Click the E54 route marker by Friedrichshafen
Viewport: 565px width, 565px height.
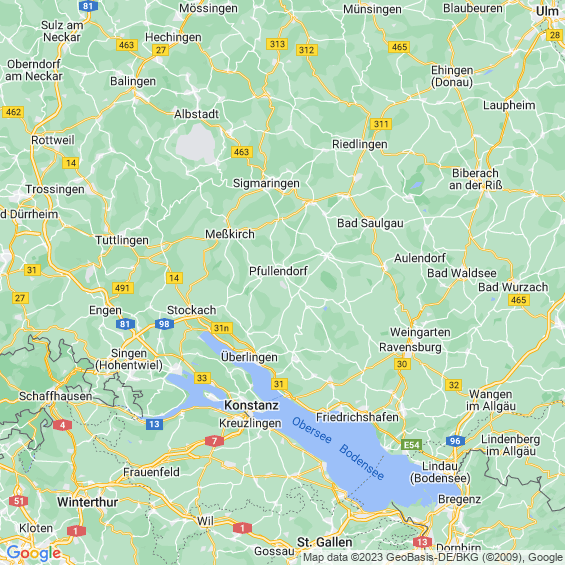[x=411, y=445]
